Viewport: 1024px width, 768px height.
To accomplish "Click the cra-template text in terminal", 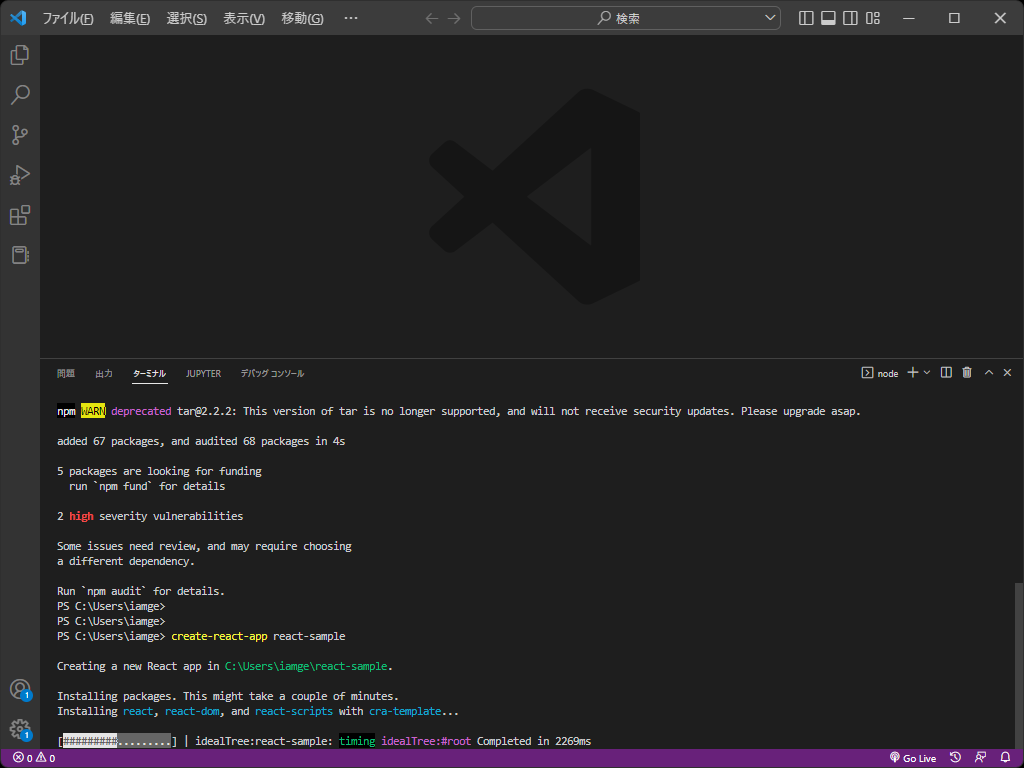I will 405,711.
